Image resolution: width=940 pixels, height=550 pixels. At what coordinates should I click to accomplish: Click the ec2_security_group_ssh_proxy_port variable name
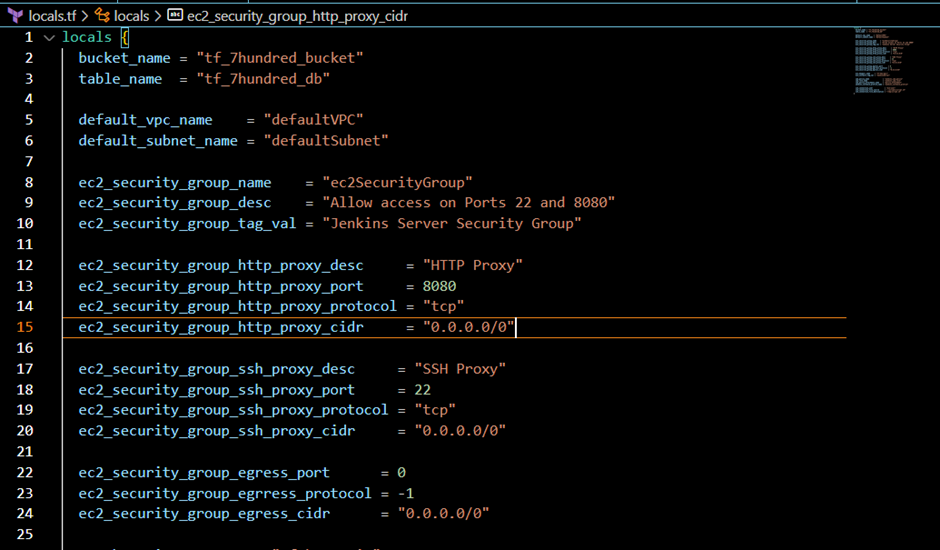(216, 389)
